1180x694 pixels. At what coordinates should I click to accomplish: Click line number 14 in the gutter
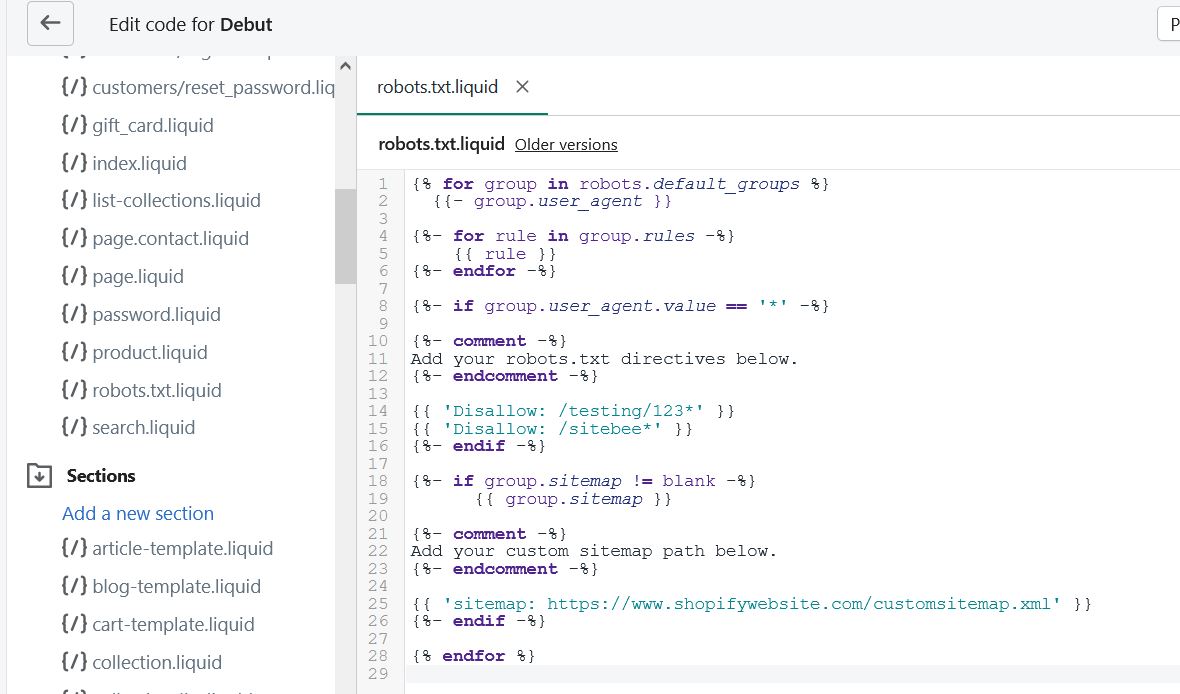(378, 411)
